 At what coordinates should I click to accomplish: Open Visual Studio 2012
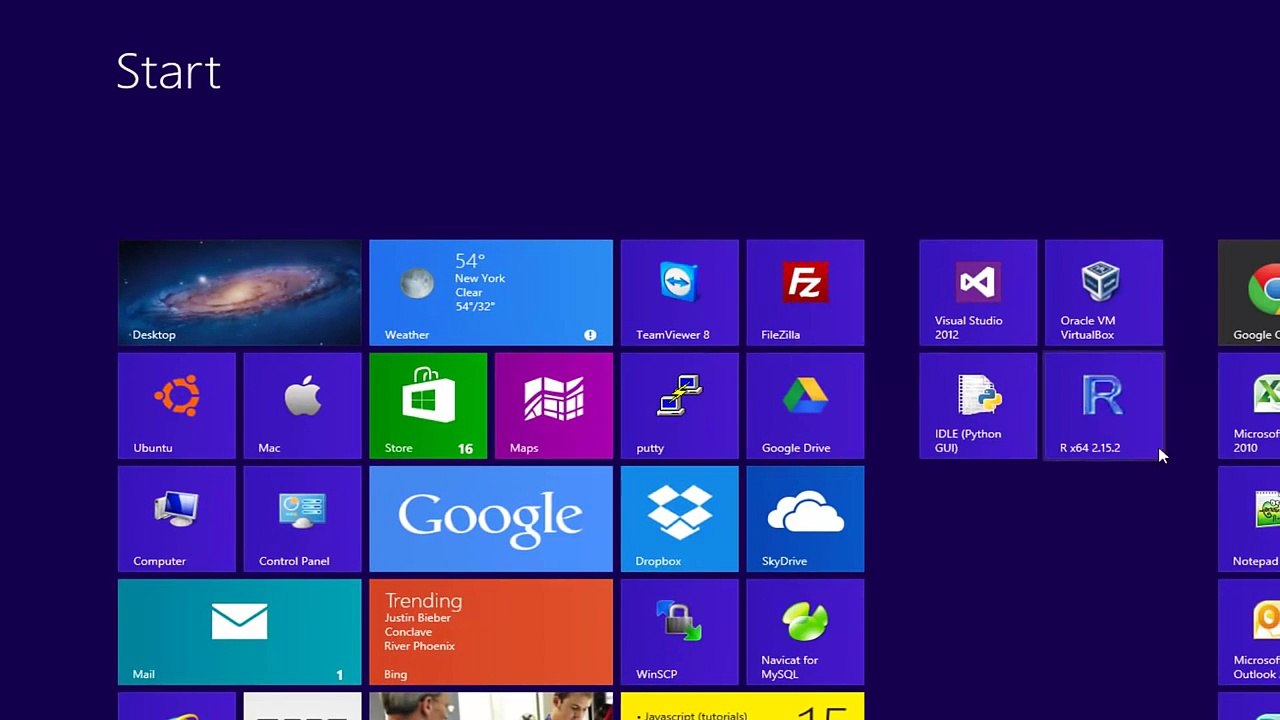tap(978, 293)
